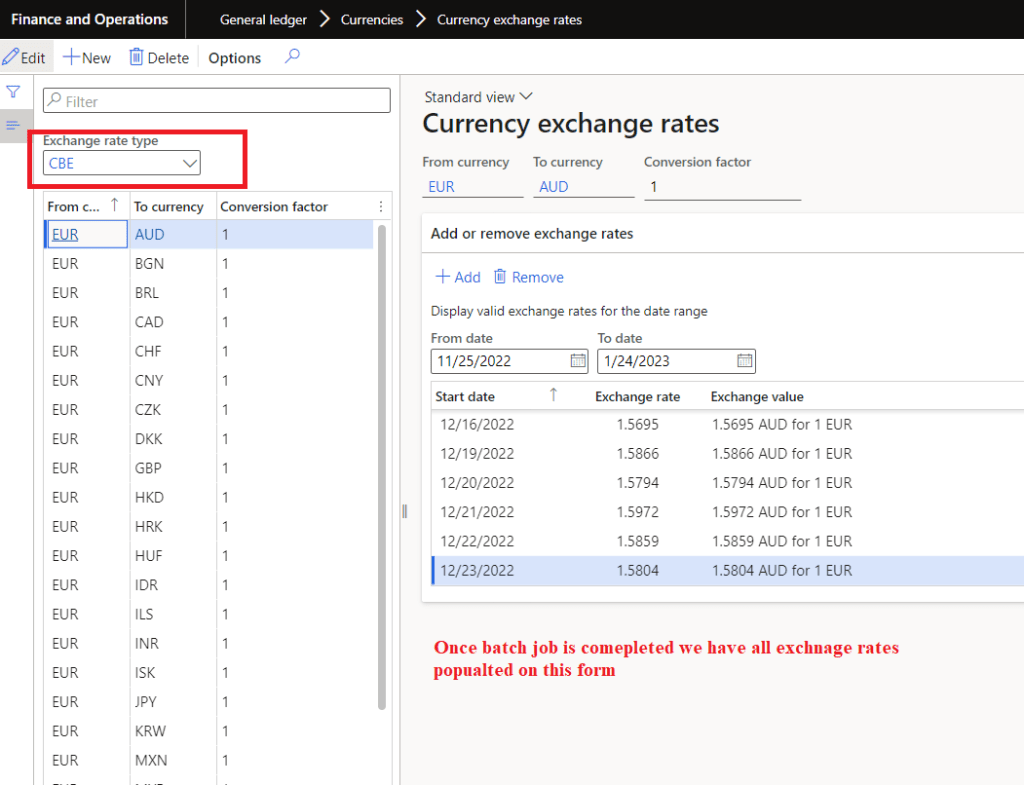Click the Edit pencil icon

pos(12,58)
